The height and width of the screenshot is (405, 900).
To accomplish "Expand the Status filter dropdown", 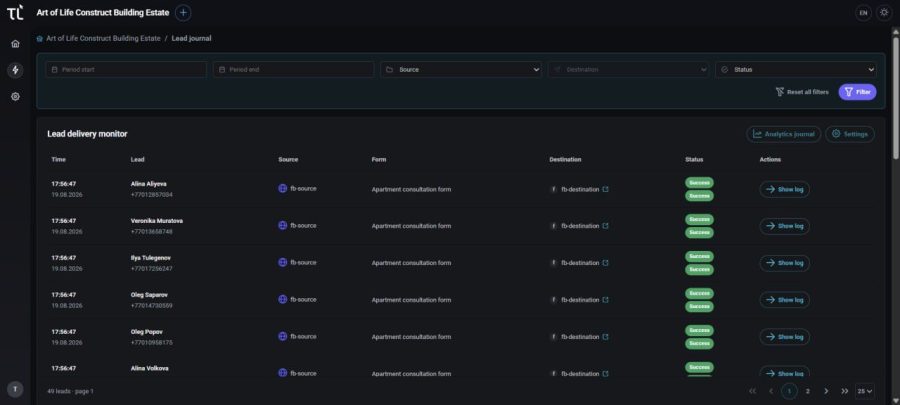I will pos(796,69).
